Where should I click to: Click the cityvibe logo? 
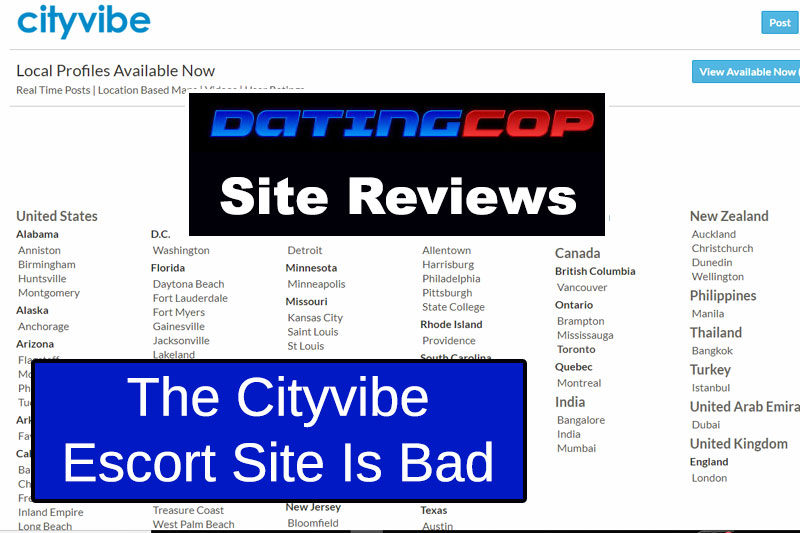(84, 20)
